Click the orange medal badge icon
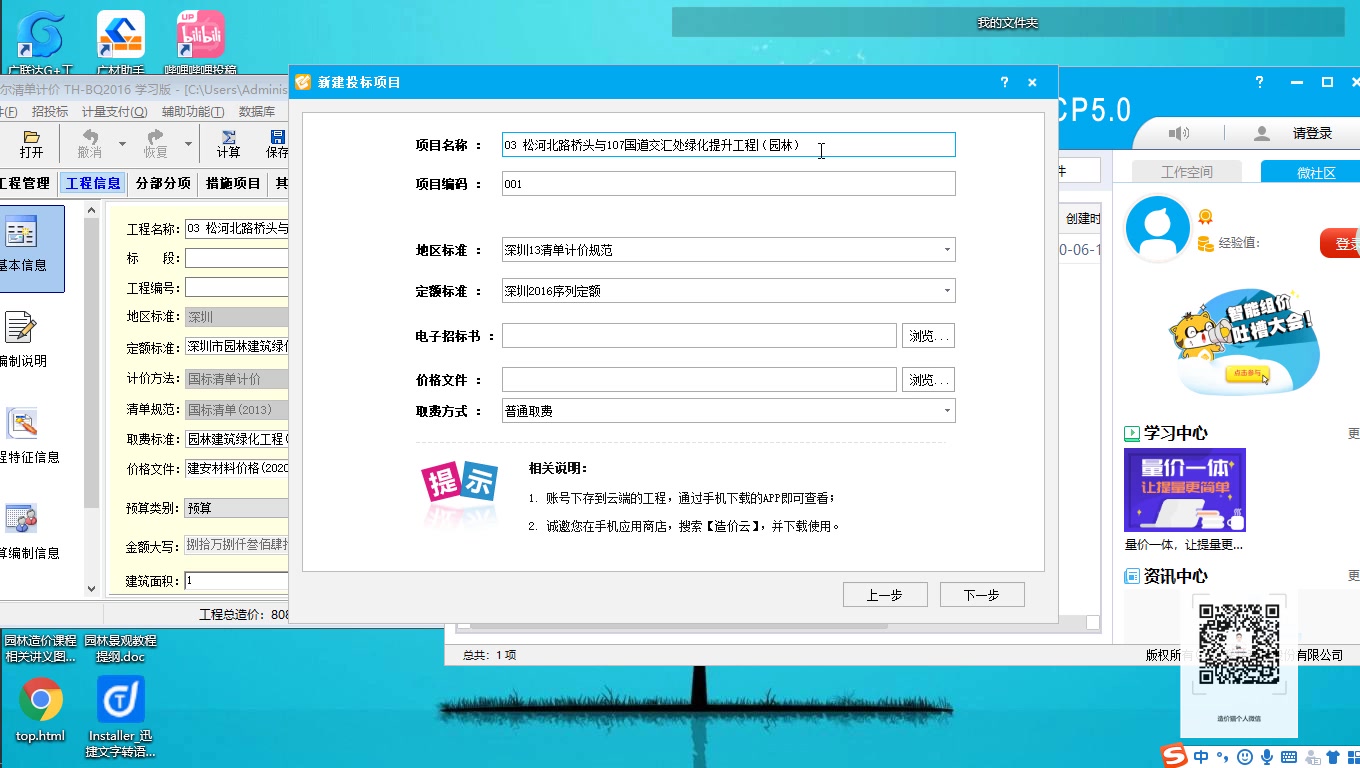This screenshot has height=768, width=1360. point(1205,216)
